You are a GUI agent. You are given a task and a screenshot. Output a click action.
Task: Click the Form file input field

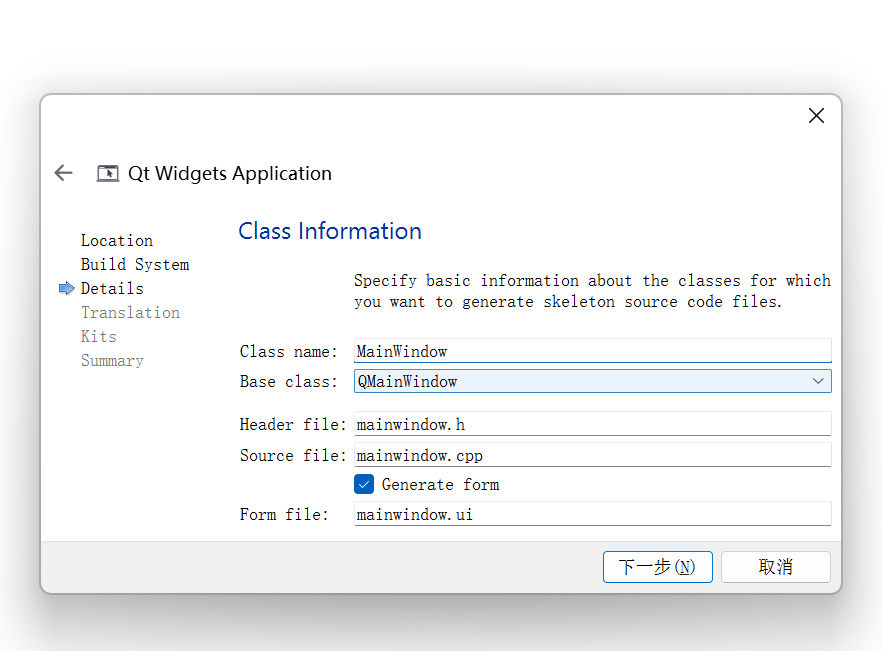pos(592,514)
